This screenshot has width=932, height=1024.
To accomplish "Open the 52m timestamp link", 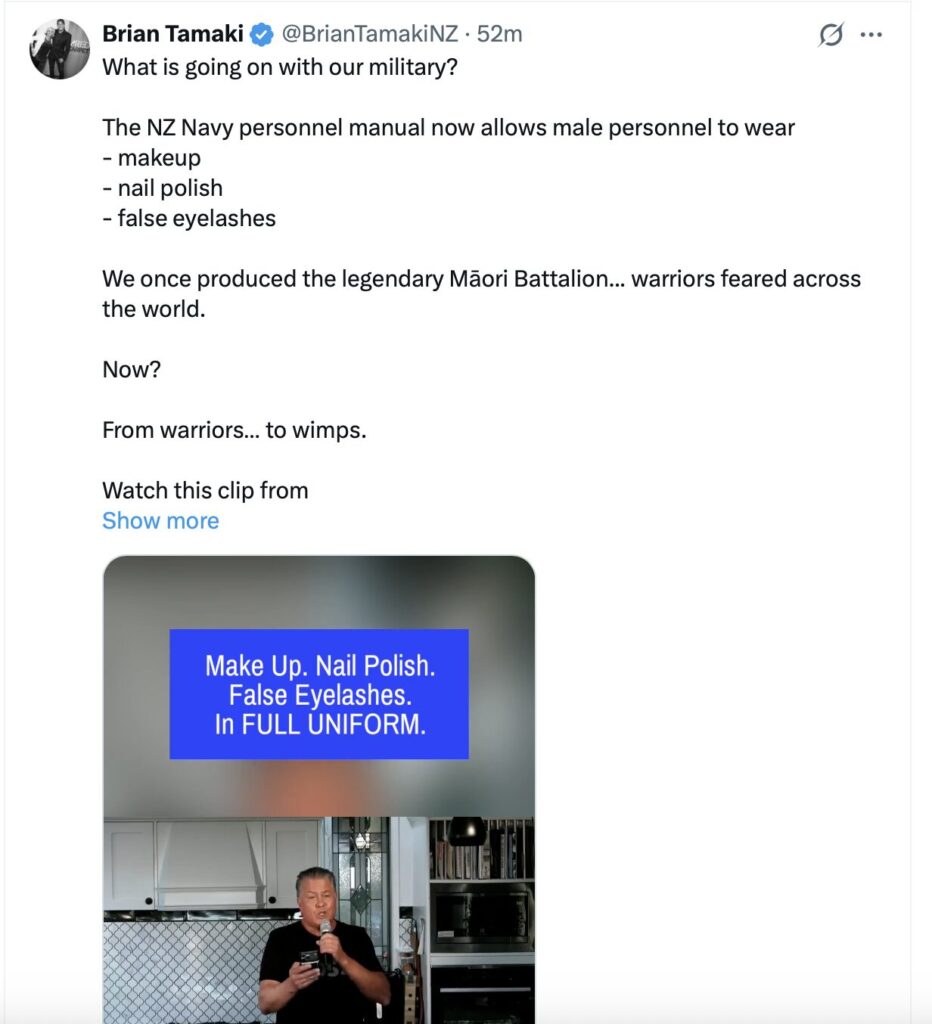I will (500, 35).
